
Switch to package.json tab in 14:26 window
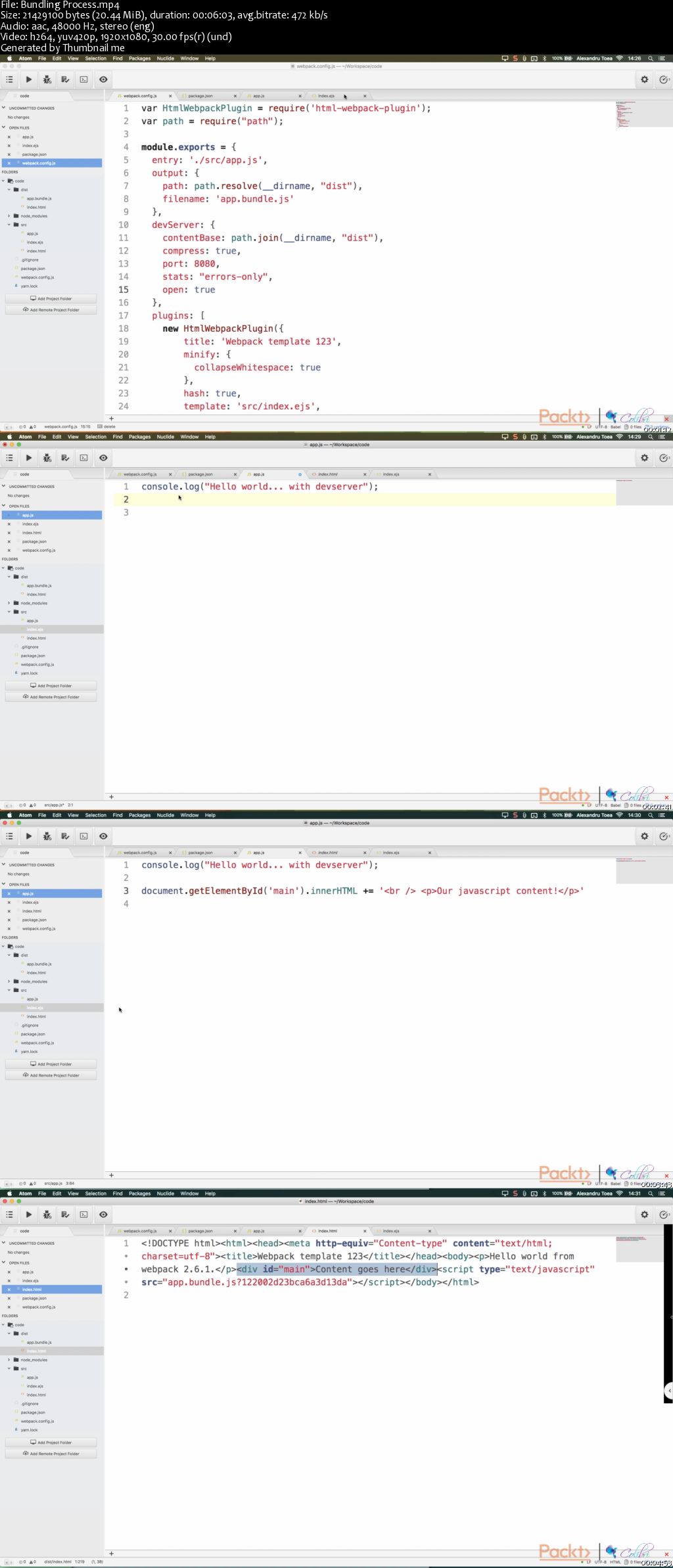200,96
